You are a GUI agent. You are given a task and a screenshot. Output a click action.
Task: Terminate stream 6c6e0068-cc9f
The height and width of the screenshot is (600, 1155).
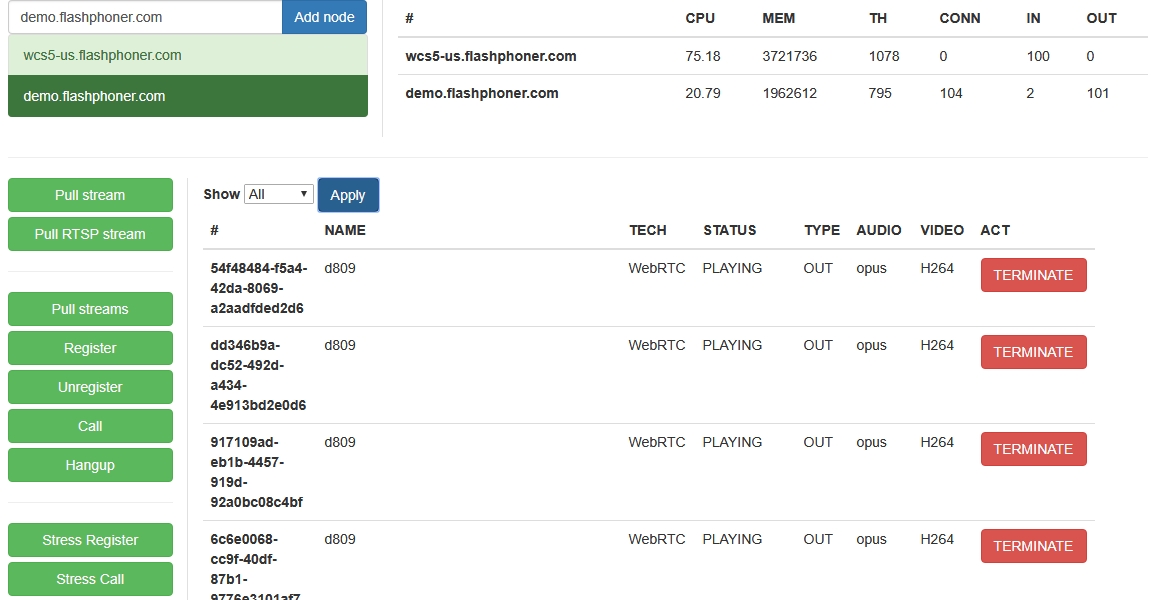1033,546
